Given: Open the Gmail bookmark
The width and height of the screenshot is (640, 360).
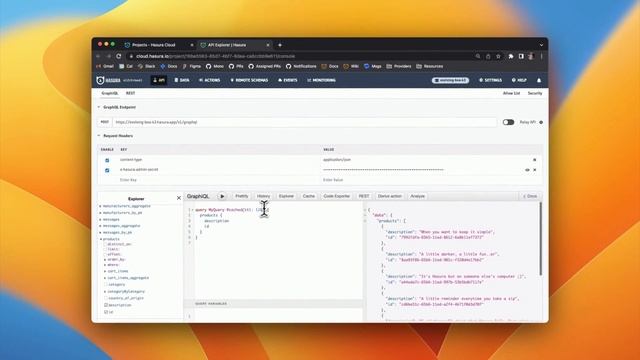Looking at the screenshot, I should [x=105, y=66].
